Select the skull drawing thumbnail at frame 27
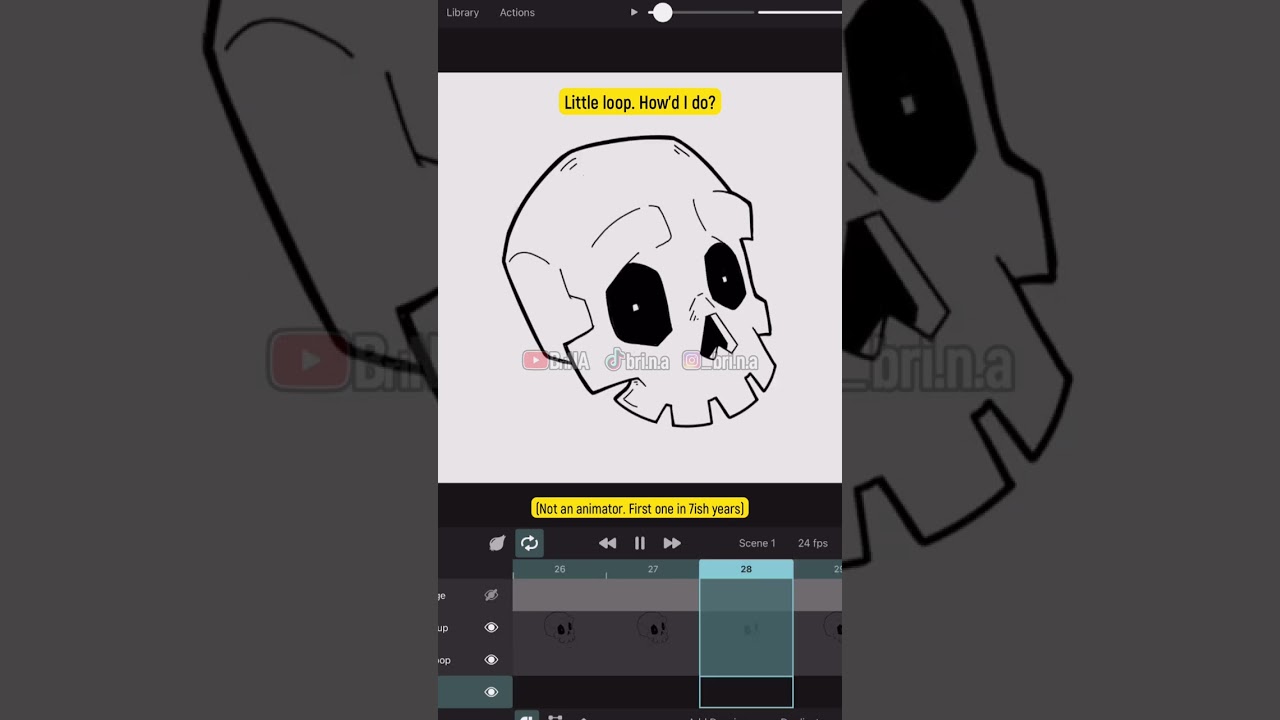Image resolution: width=1280 pixels, height=720 pixels. (653, 628)
